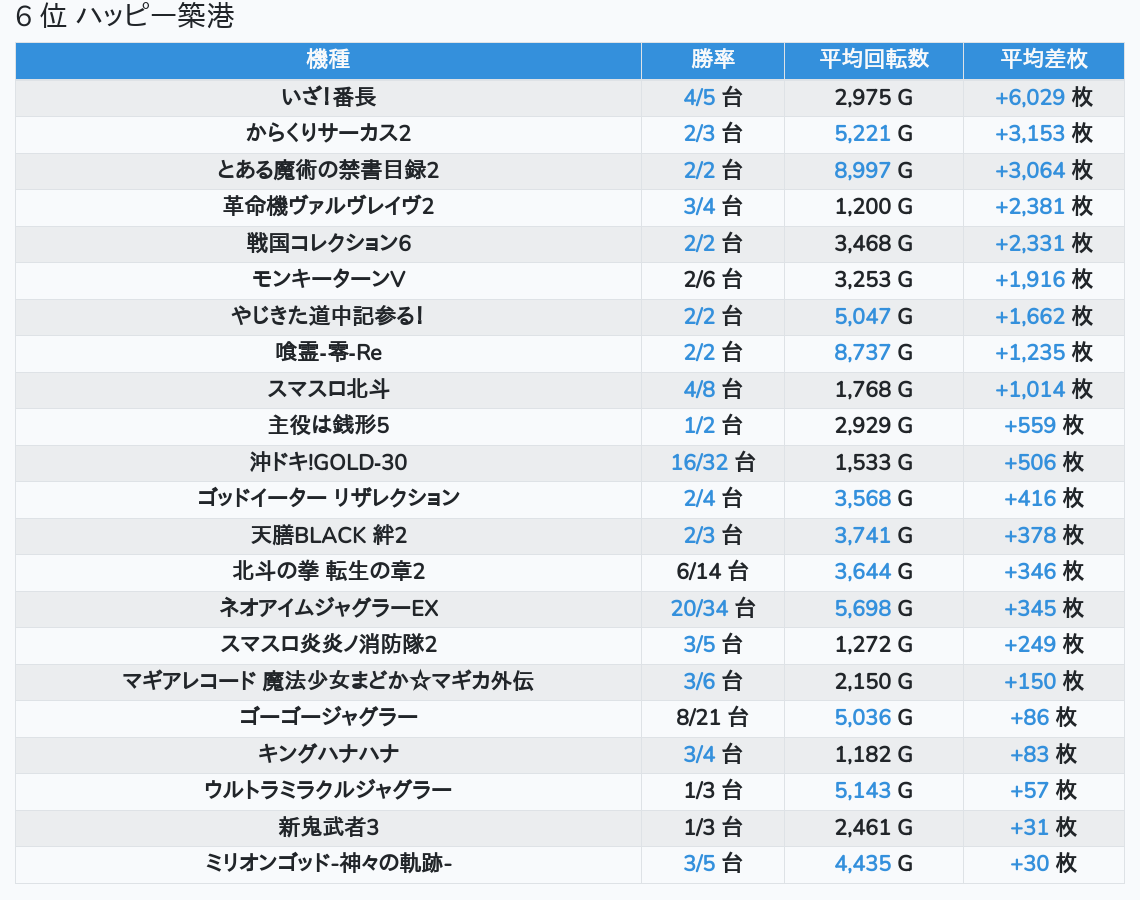
Task: Click average spins 2,975 G
Action: [x=874, y=97]
